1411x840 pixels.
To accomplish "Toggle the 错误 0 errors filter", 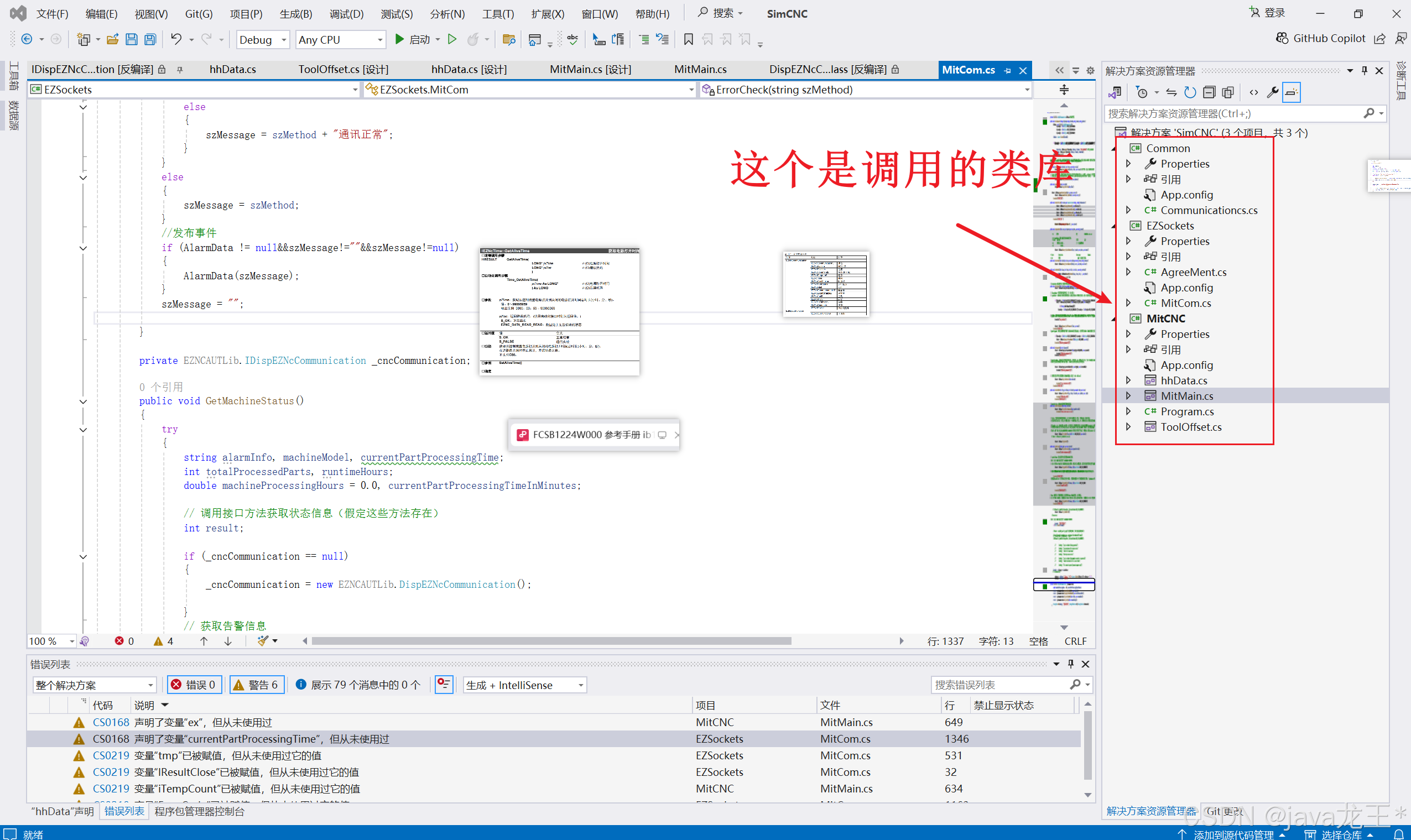I will click(x=194, y=685).
